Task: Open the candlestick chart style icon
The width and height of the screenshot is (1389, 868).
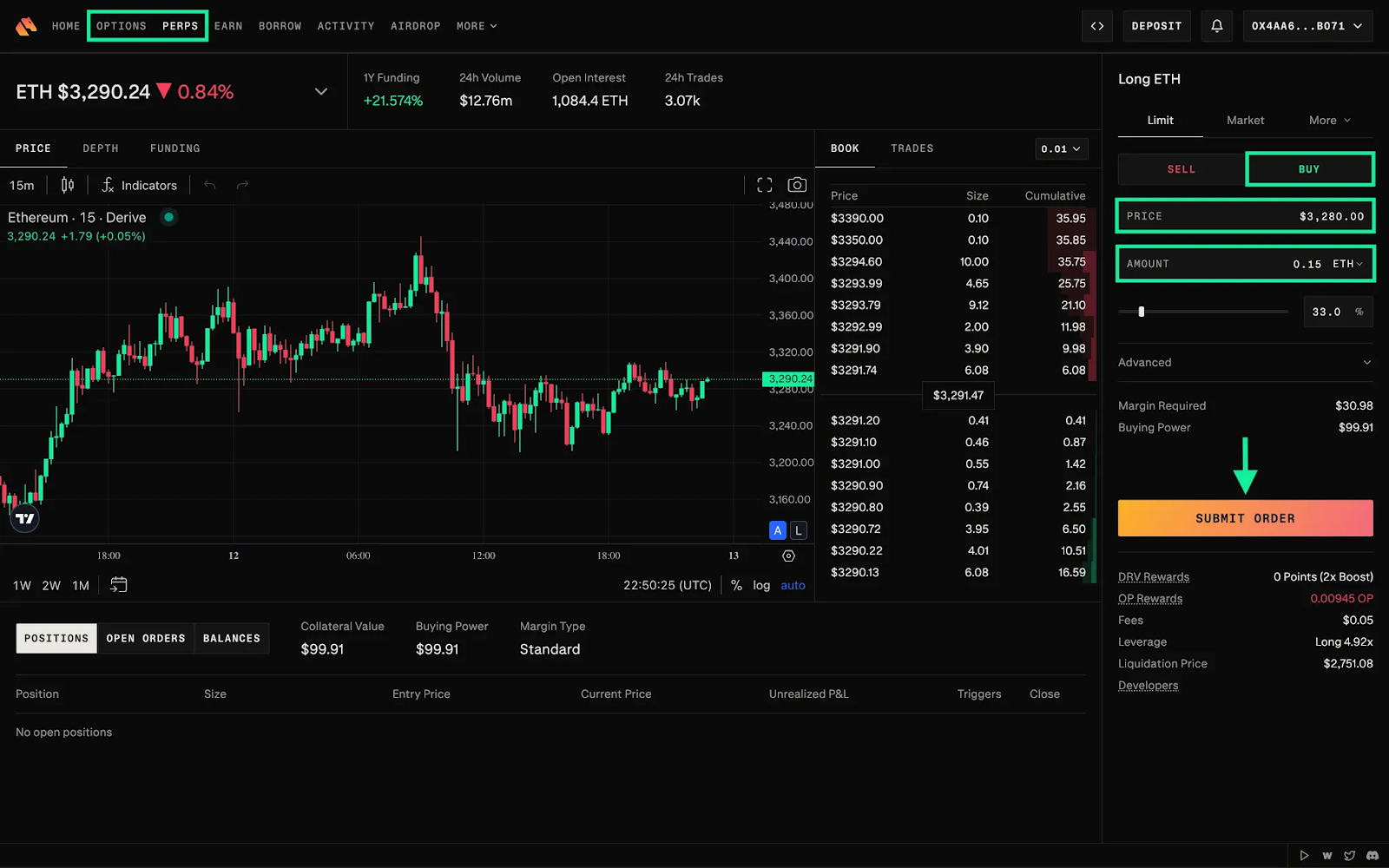Action: click(68, 185)
